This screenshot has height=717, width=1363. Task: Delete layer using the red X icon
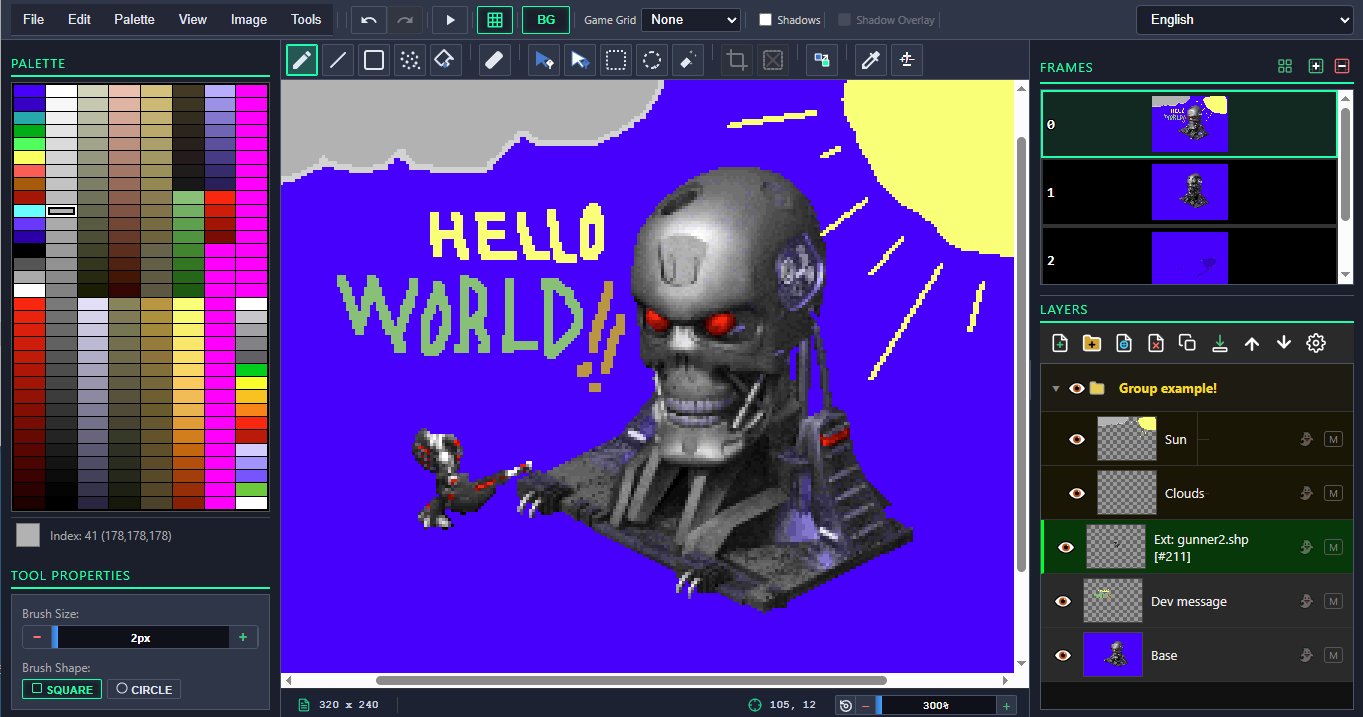[1156, 343]
